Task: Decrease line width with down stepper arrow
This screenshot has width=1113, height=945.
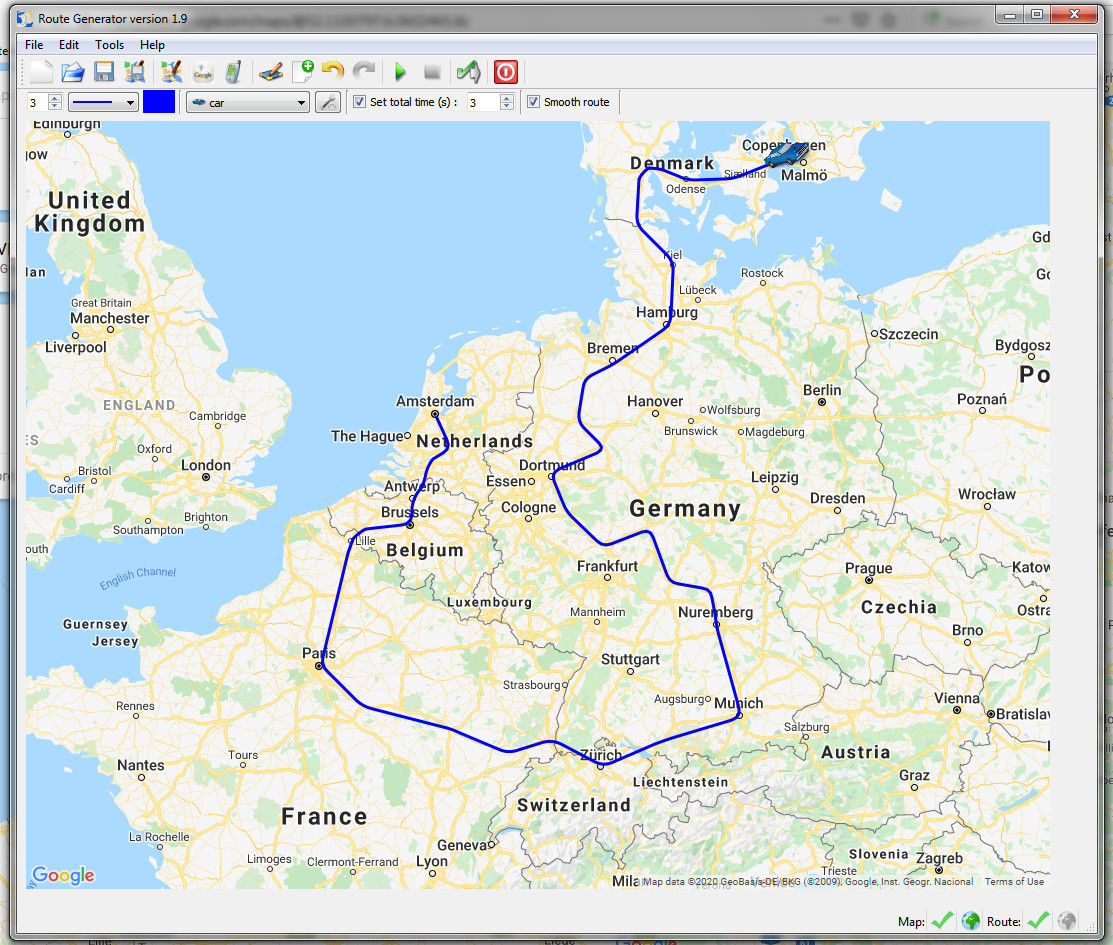Action: pyautogui.click(x=55, y=106)
